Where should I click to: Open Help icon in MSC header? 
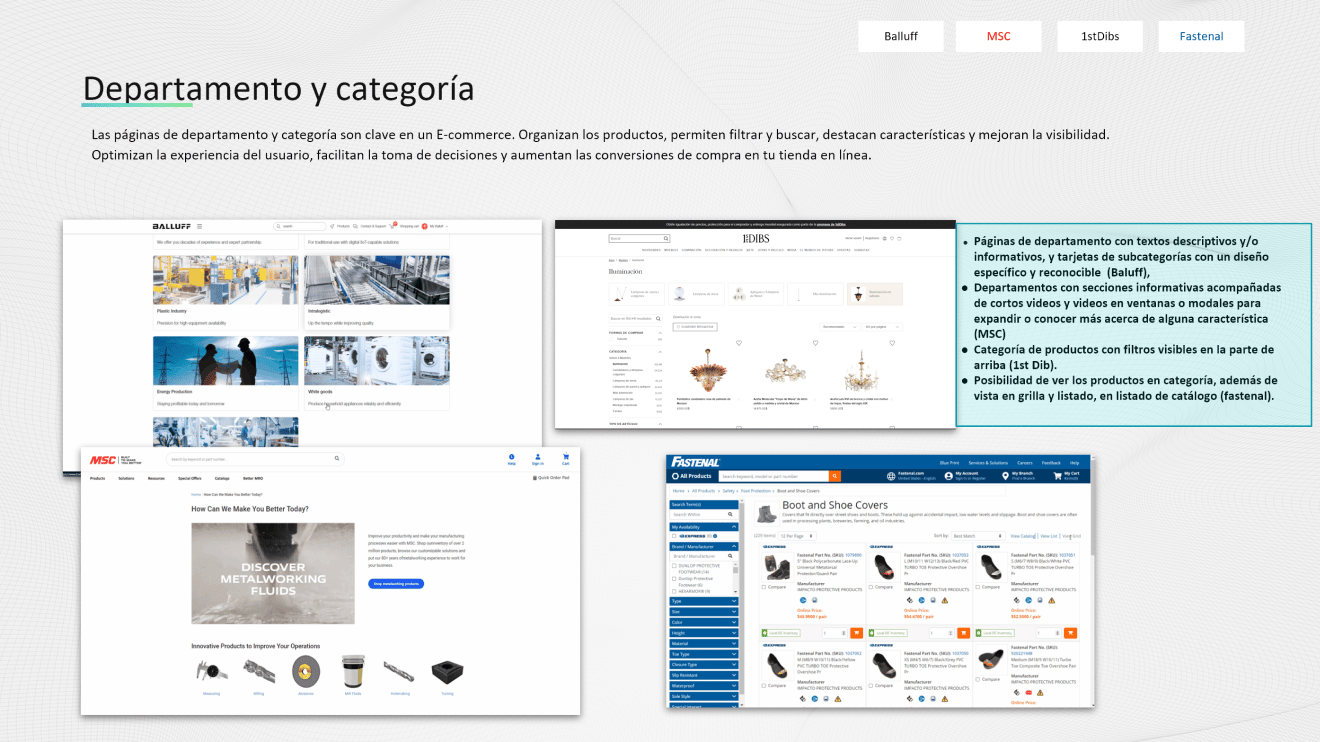pyautogui.click(x=511, y=459)
